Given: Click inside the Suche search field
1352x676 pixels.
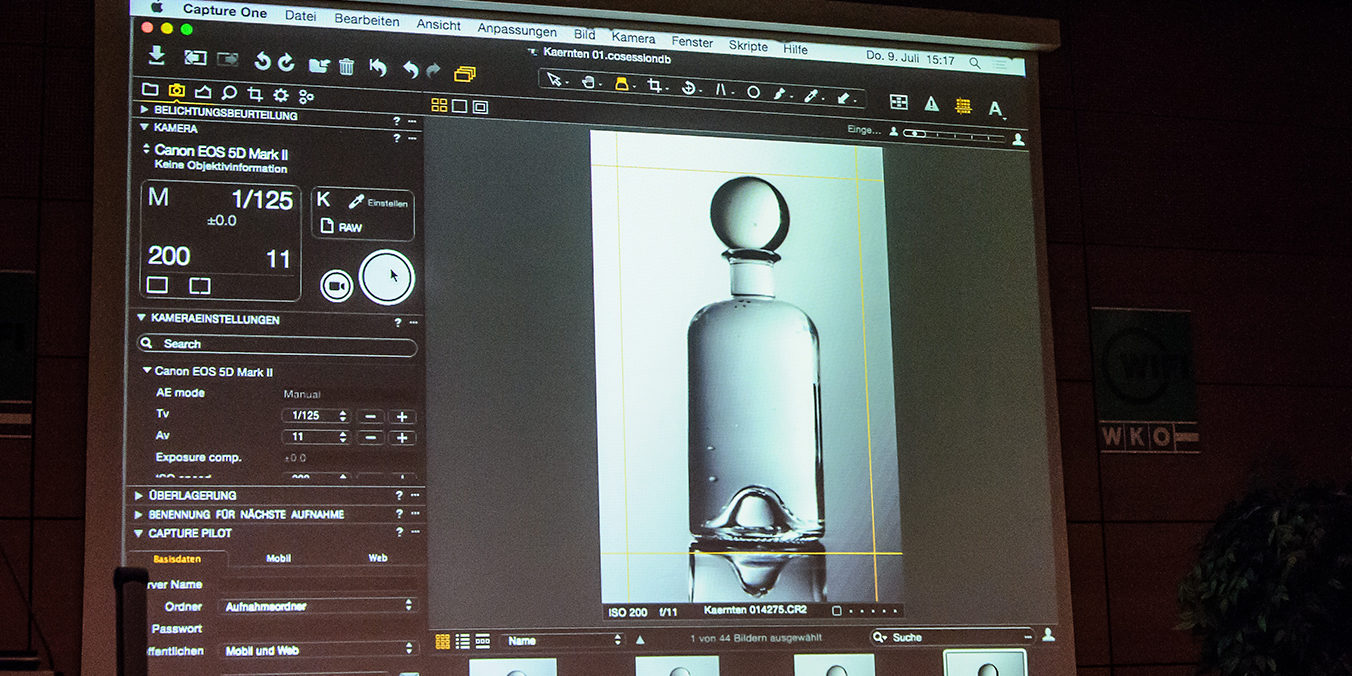Looking at the screenshot, I should click(945, 637).
